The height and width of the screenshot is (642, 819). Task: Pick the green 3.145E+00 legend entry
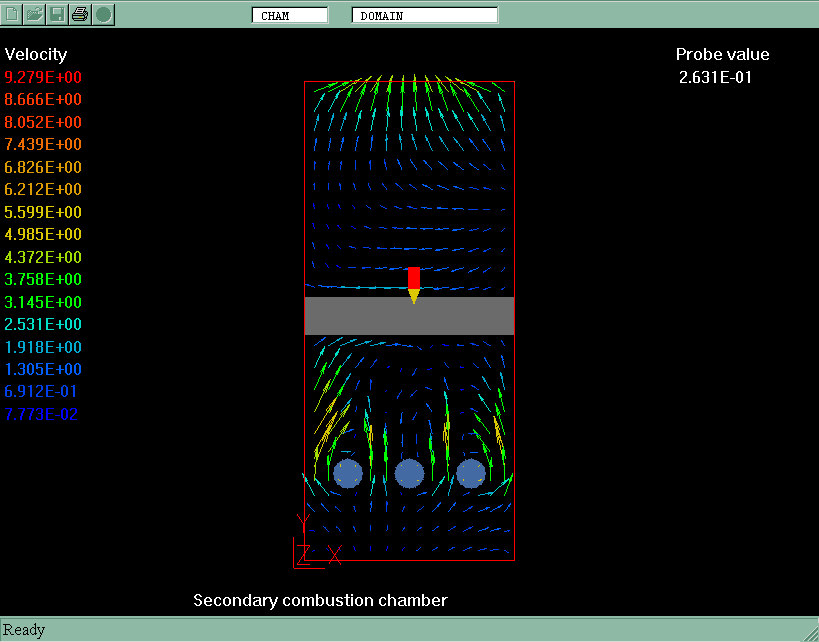(x=43, y=302)
